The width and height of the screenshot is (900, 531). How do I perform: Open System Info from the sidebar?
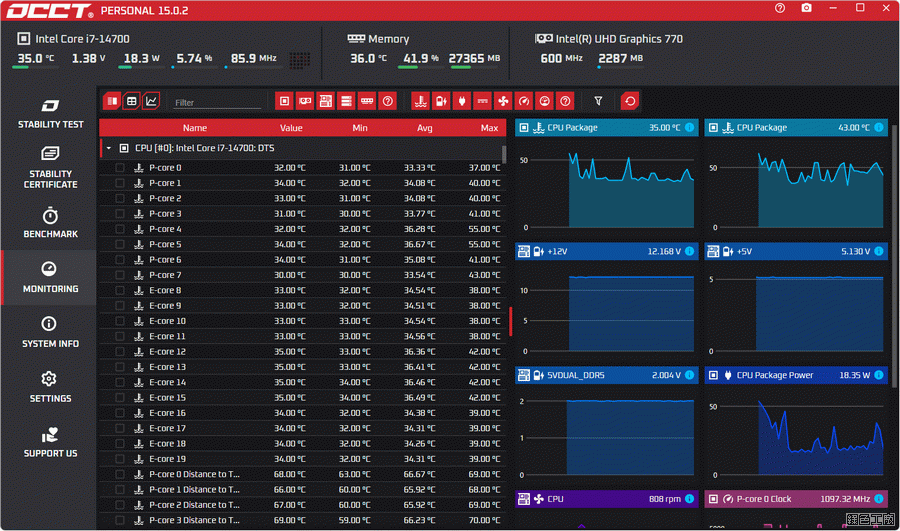50,333
